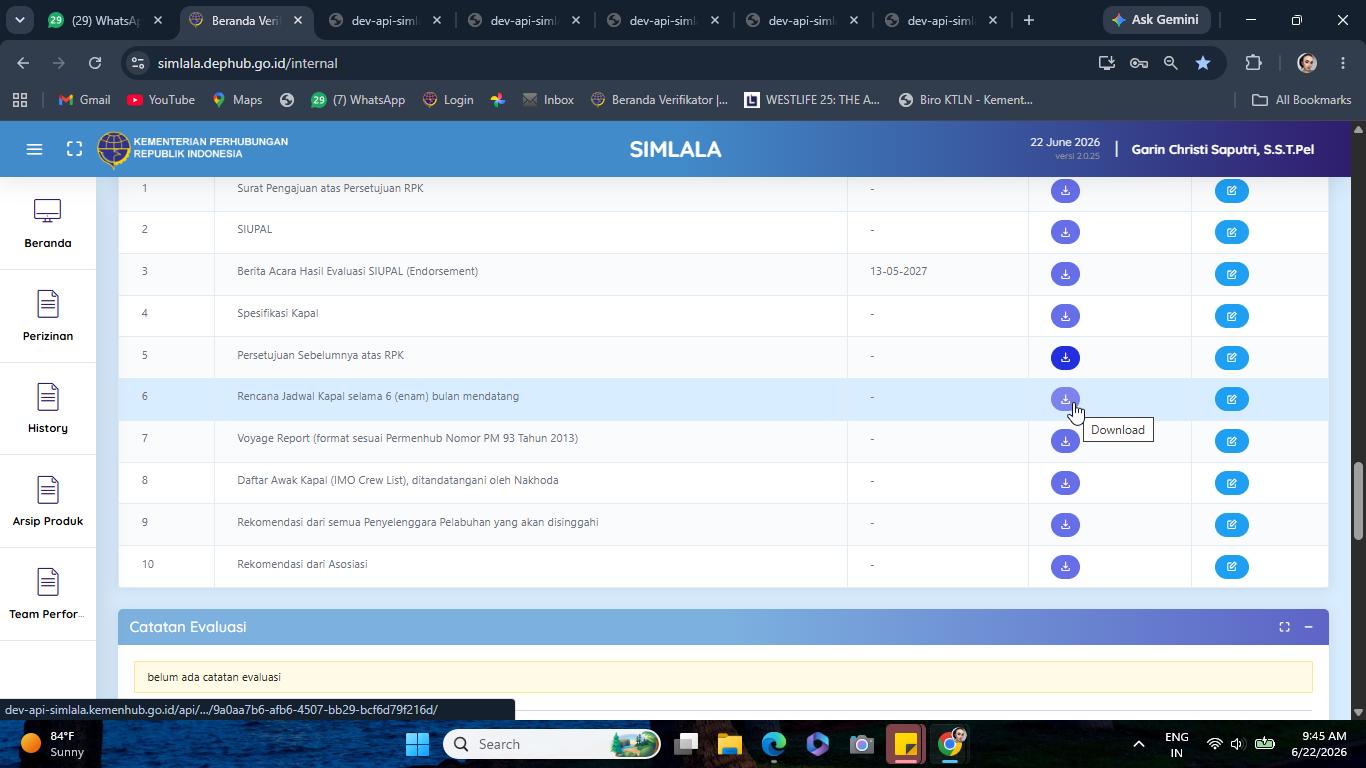Edit Daftar Awak Kapal row
Viewport: 1366px width, 768px height.
pyautogui.click(x=1231, y=483)
